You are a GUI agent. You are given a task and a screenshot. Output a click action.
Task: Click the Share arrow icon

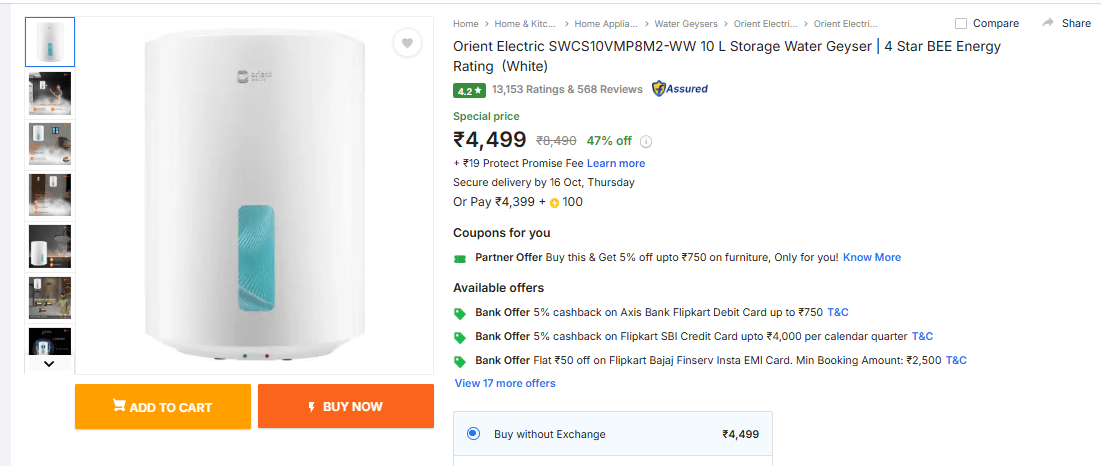tap(1048, 23)
